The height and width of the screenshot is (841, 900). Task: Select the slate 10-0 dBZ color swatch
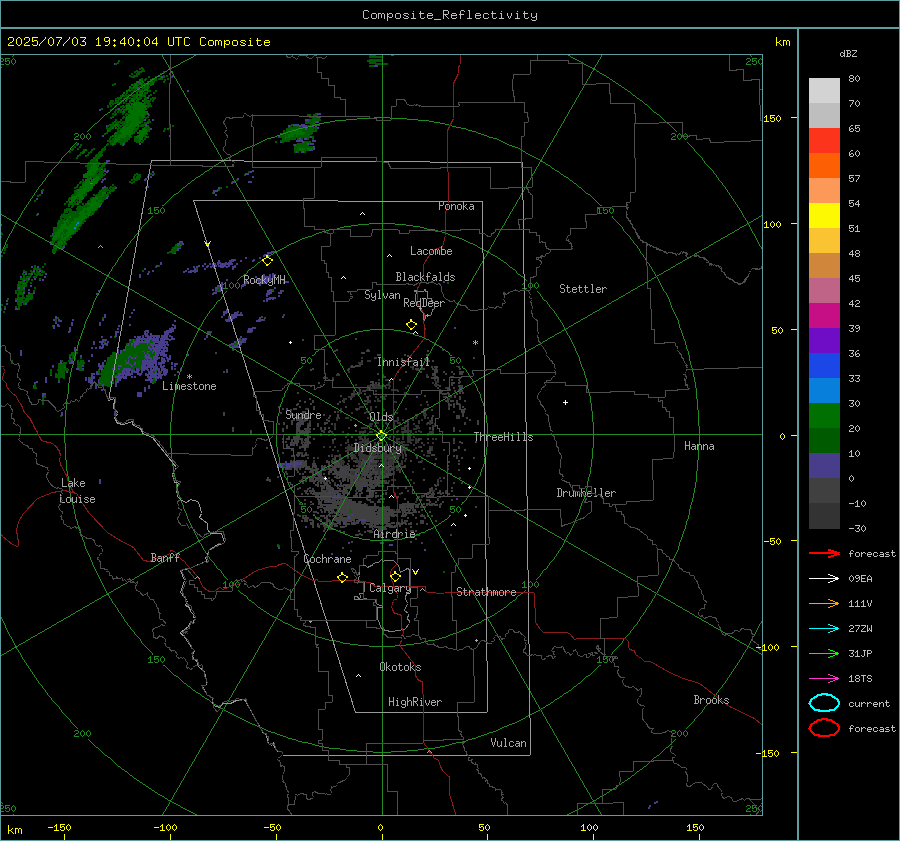pos(824,465)
